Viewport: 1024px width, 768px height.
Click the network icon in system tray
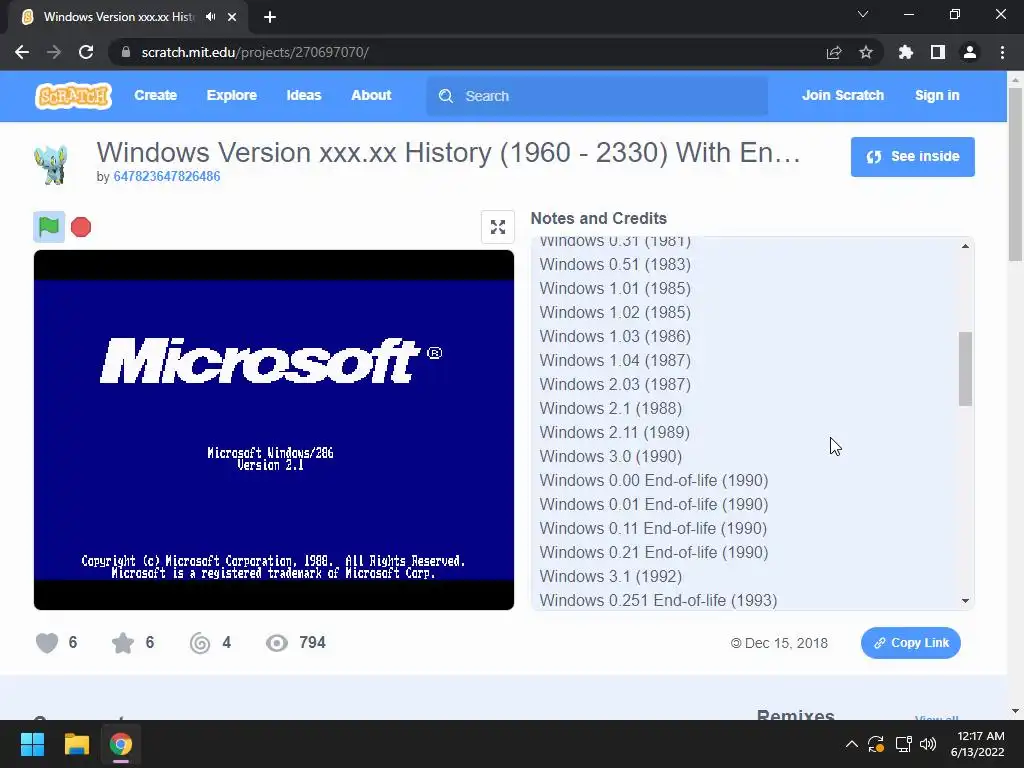tap(904, 744)
